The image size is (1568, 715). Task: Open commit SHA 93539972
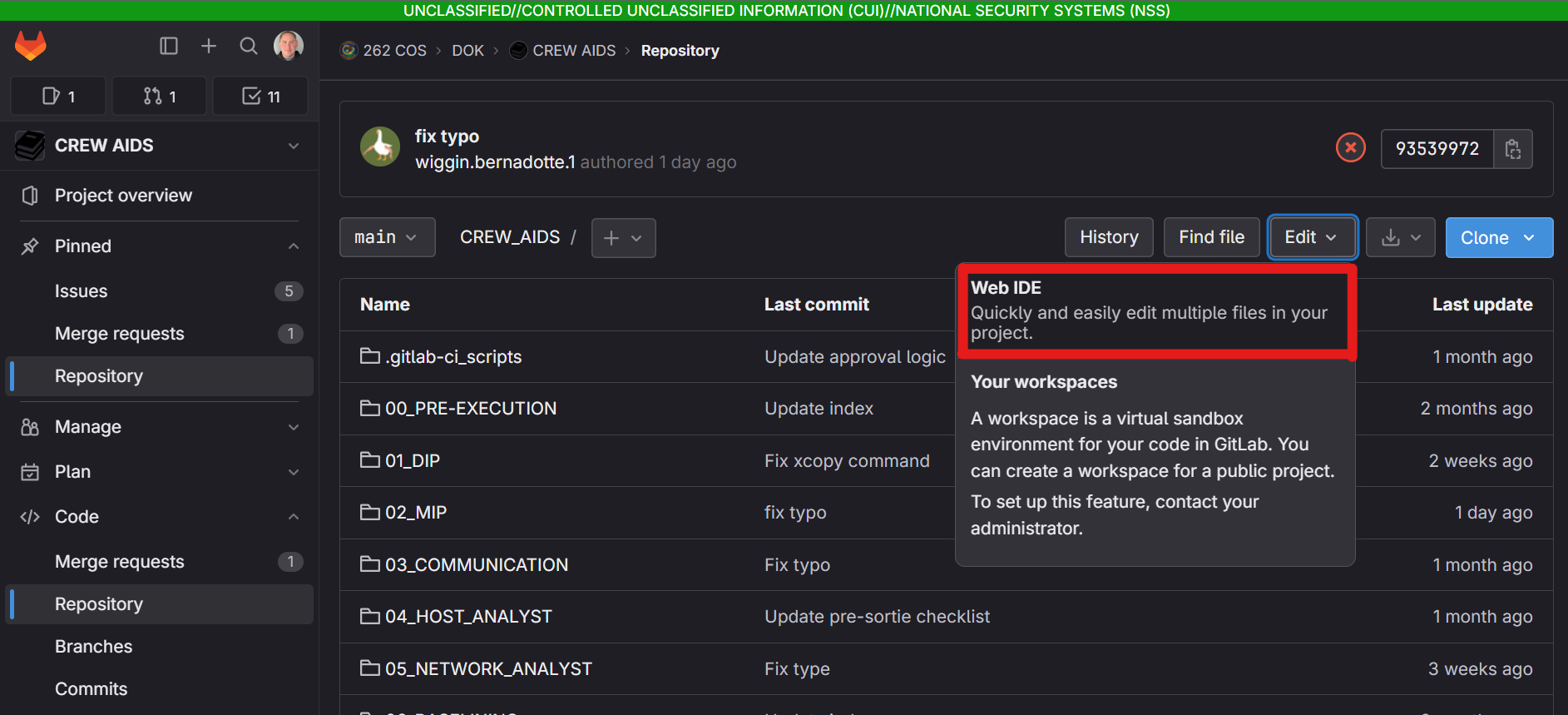click(x=1437, y=149)
